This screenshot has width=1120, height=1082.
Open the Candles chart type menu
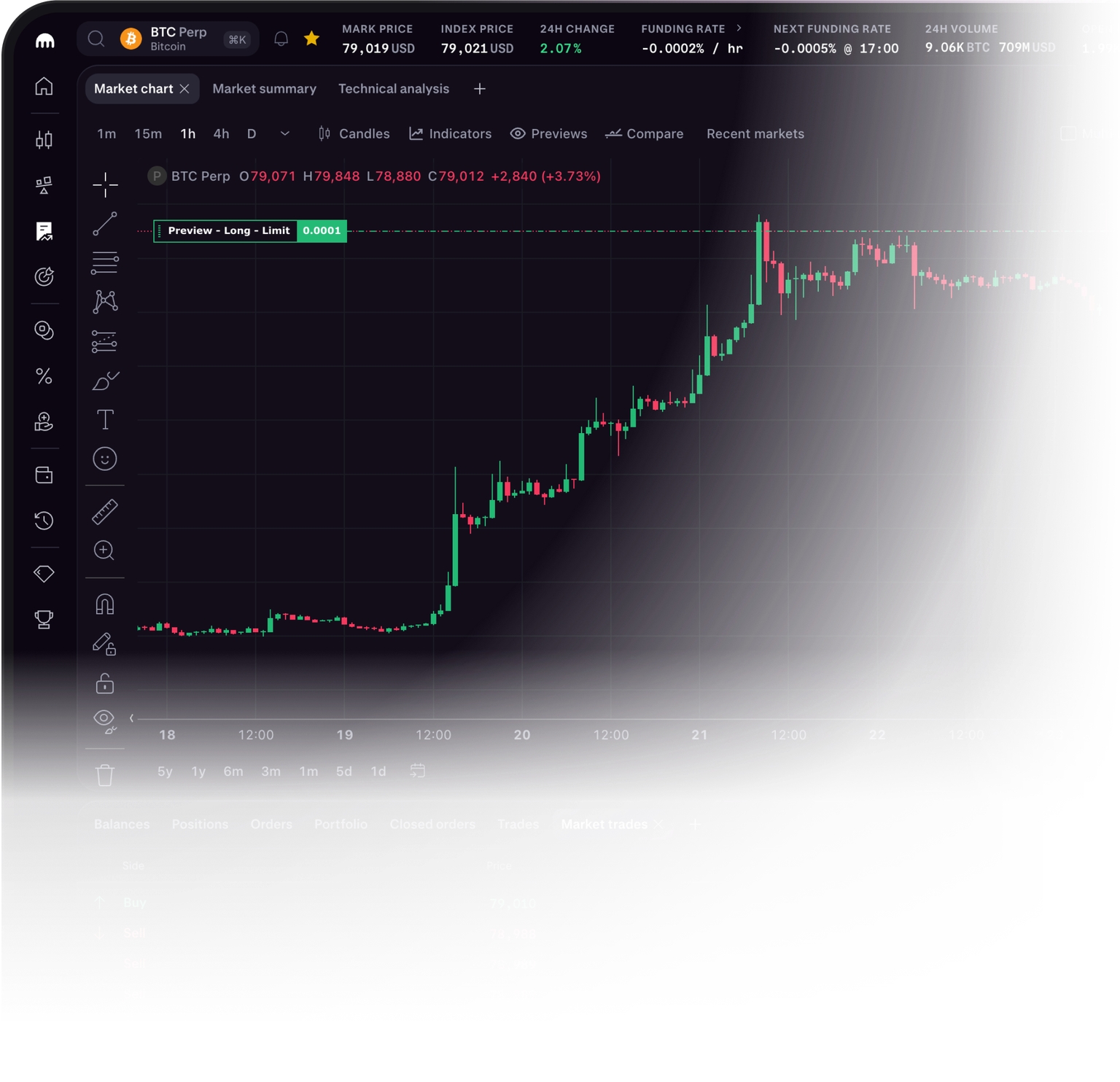pos(354,133)
